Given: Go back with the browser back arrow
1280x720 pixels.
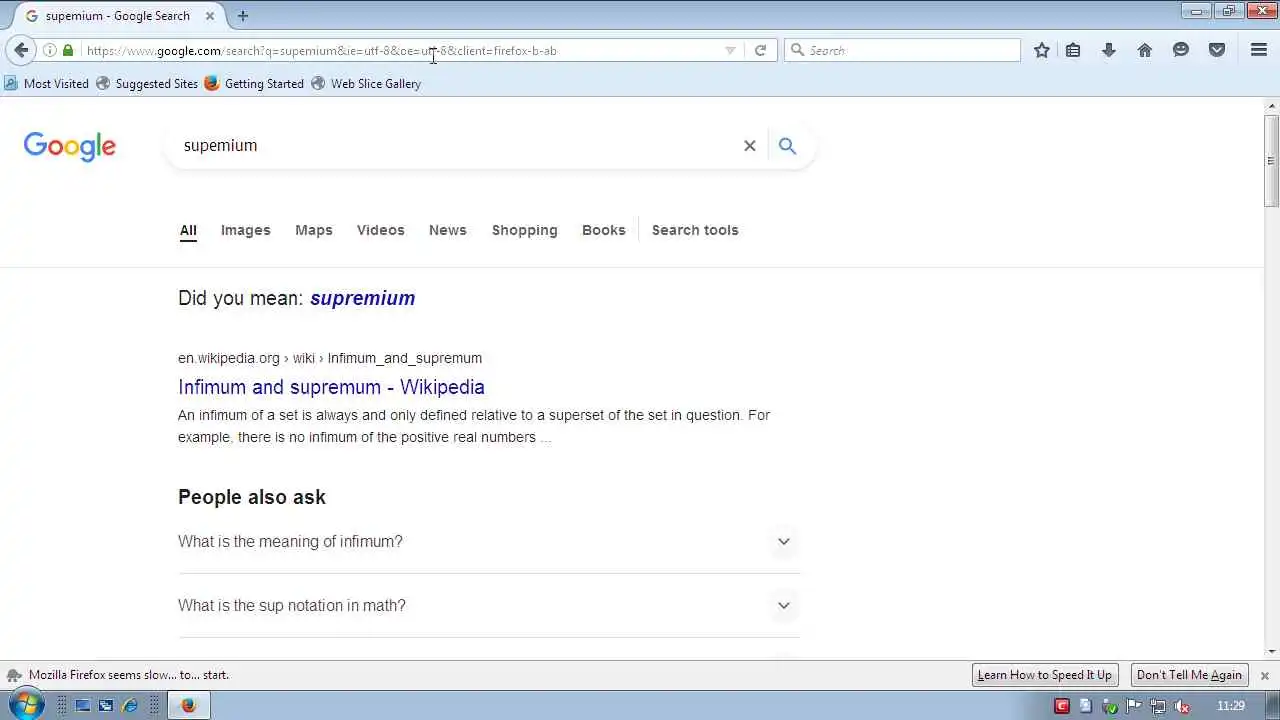Looking at the screenshot, I should 21,50.
